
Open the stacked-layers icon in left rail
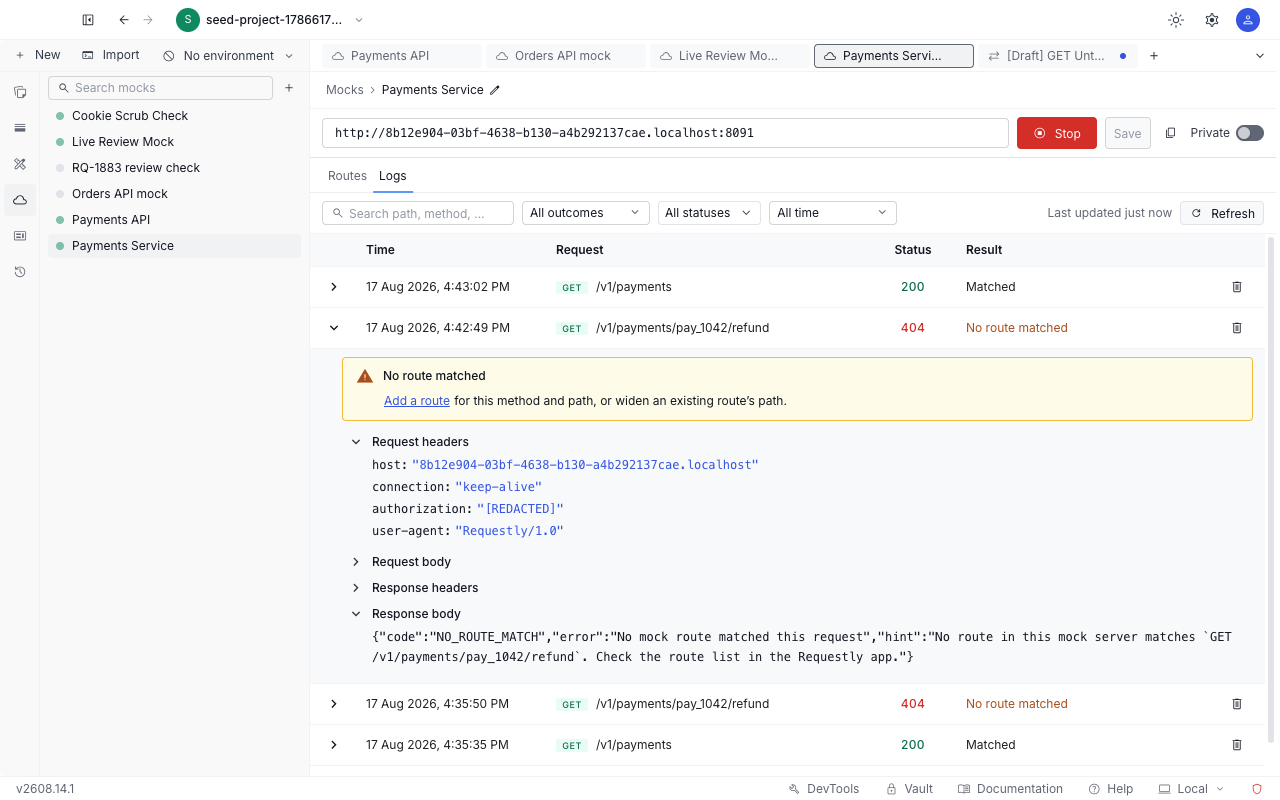point(20,128)
